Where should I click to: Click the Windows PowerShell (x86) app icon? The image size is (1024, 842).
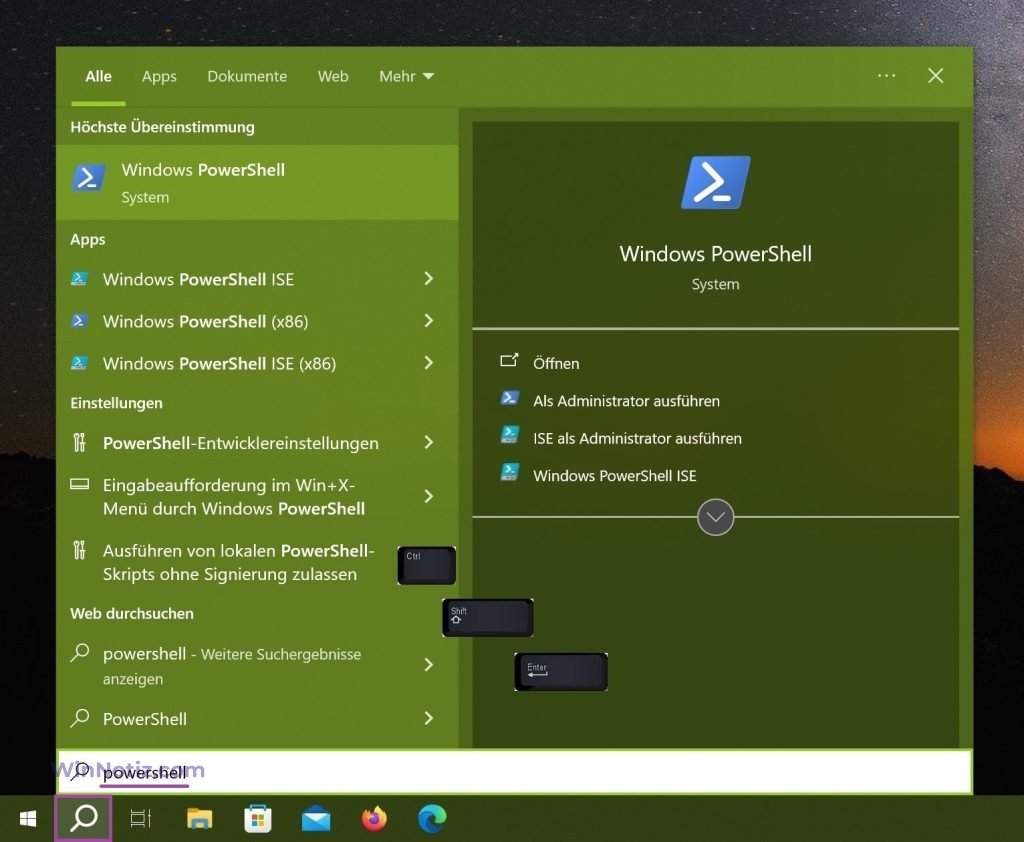(80, 321)
